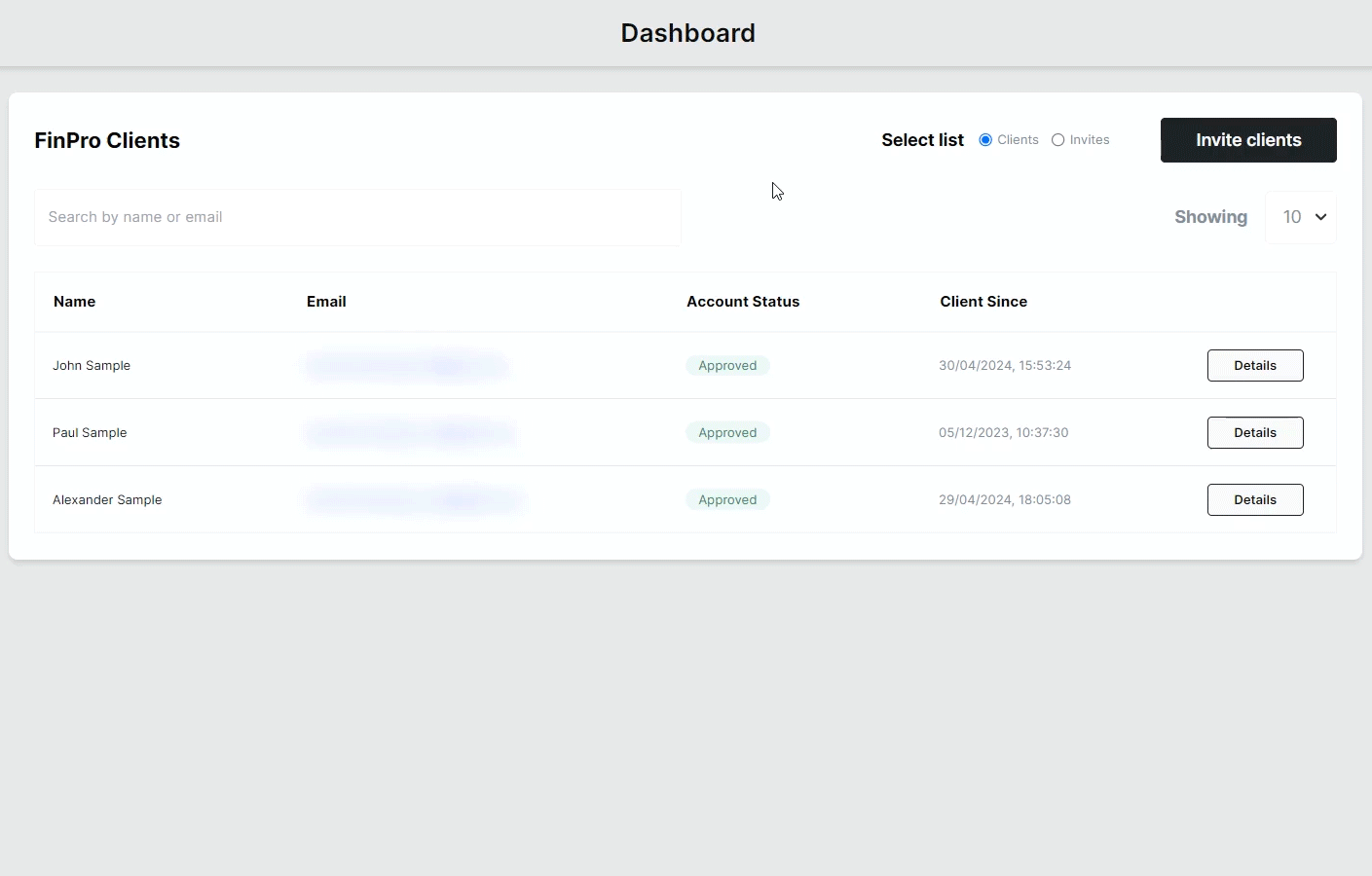Click Alexander Sample's blurred email address
Screen dimensions: 1372x876
(413, 499)
